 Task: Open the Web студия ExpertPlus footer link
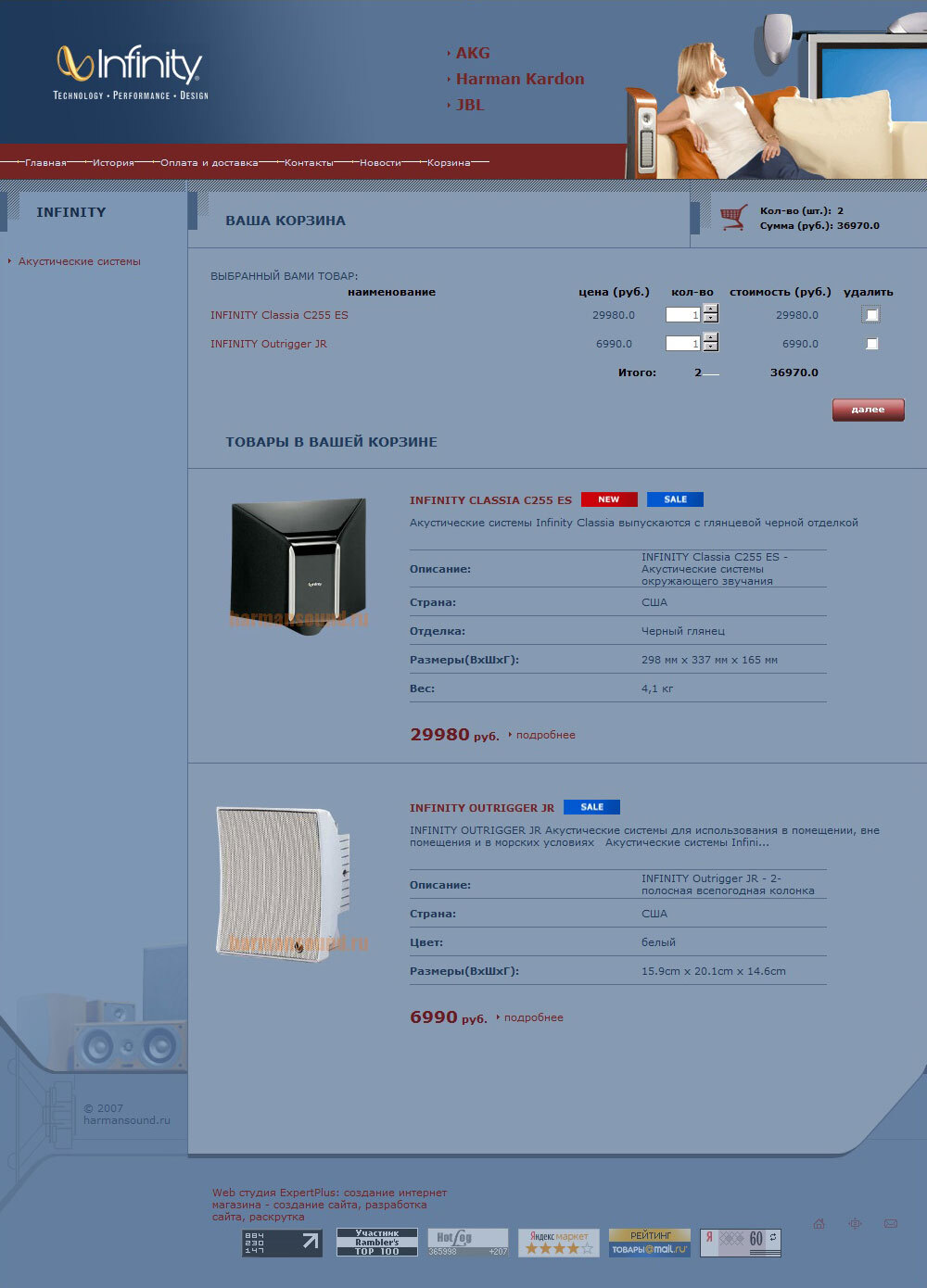click(329, 1205)
